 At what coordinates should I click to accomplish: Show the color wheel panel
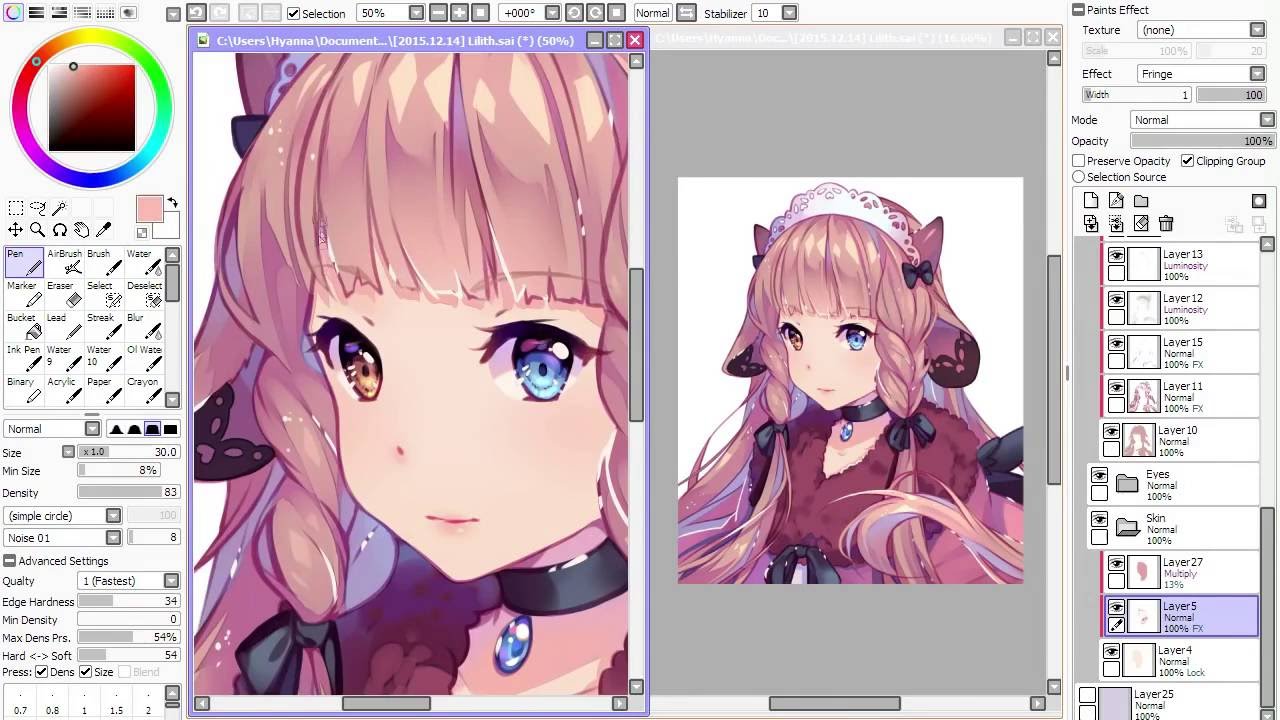click(x=14, y=13)
